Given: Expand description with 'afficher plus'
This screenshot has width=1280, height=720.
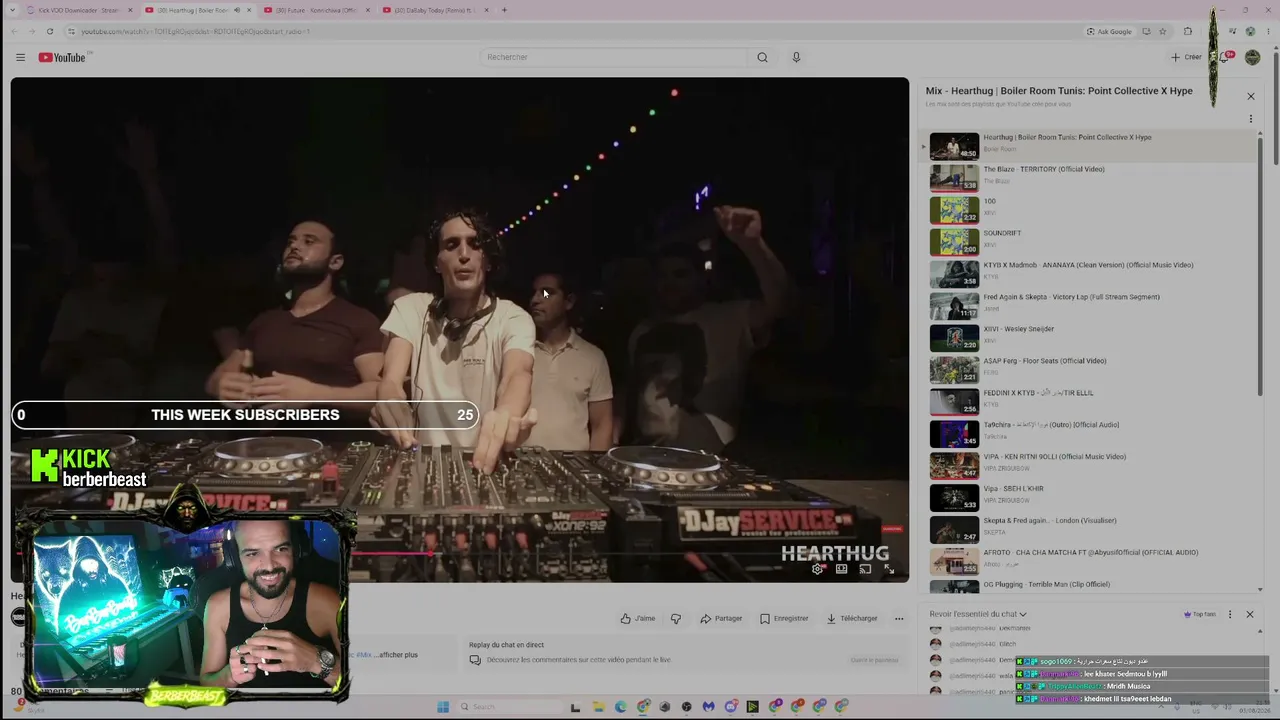Looking at the screenshot, I should (x=398, y=655).
